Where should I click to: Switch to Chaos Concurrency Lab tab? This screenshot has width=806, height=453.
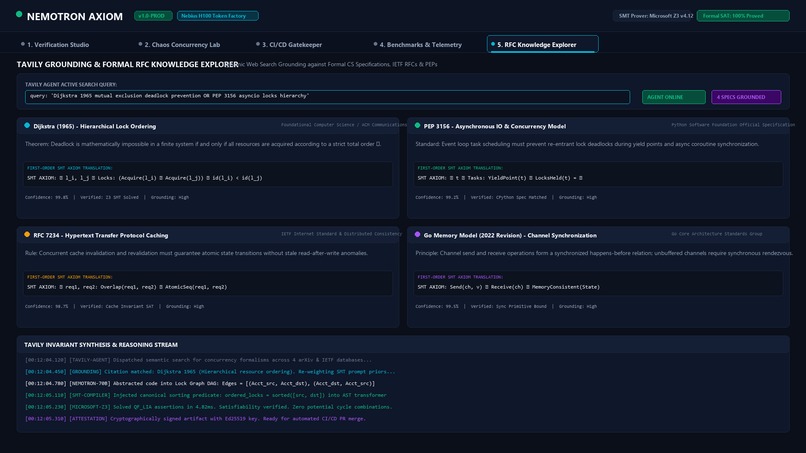[179, 45]
